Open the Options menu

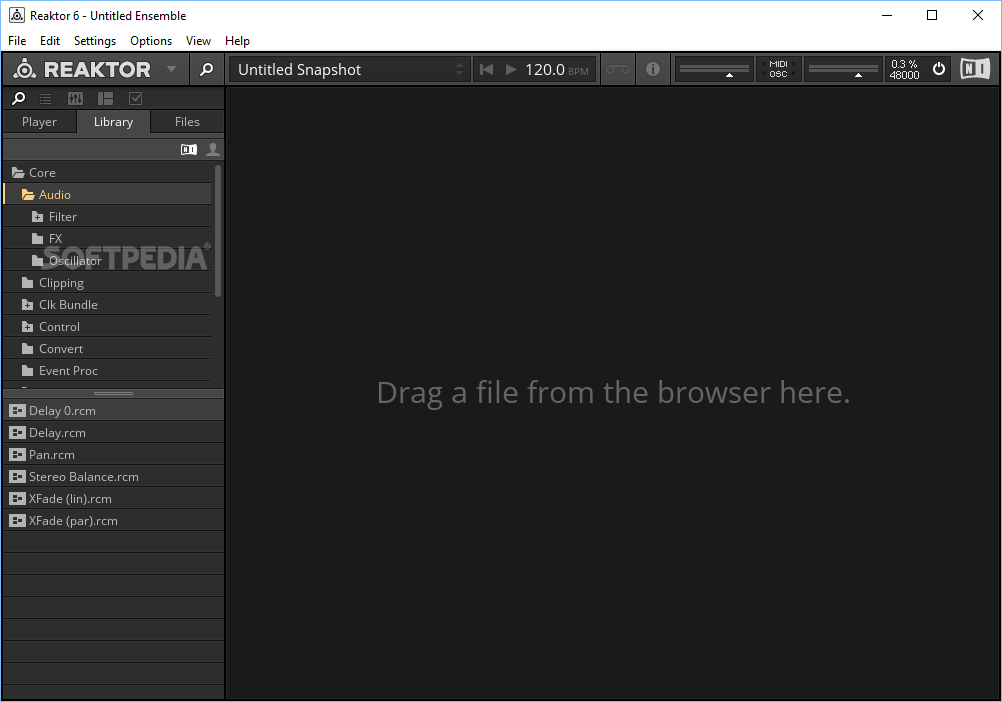[151, 41]
